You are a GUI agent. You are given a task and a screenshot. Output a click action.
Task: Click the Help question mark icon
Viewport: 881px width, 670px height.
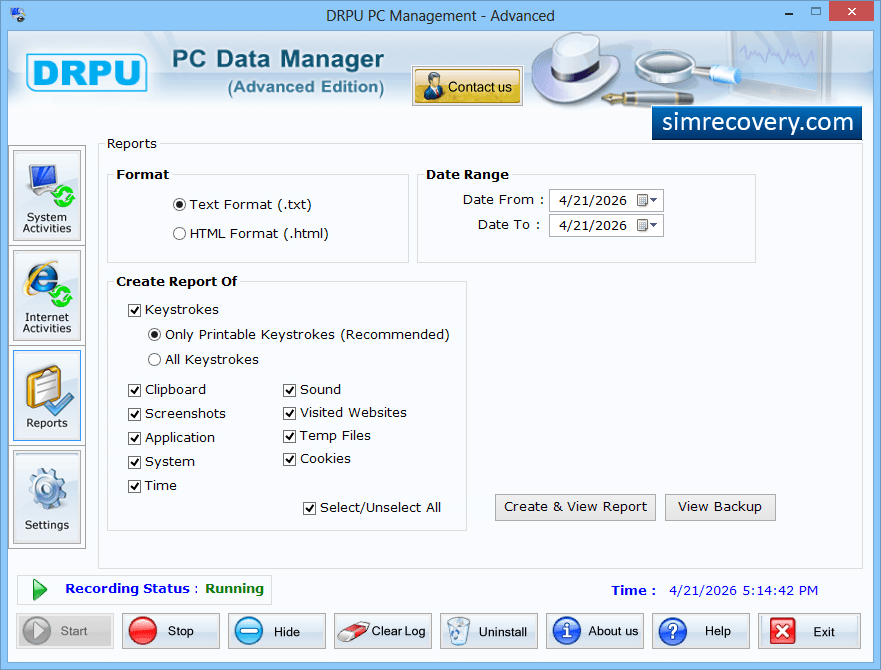click(673, 631)
